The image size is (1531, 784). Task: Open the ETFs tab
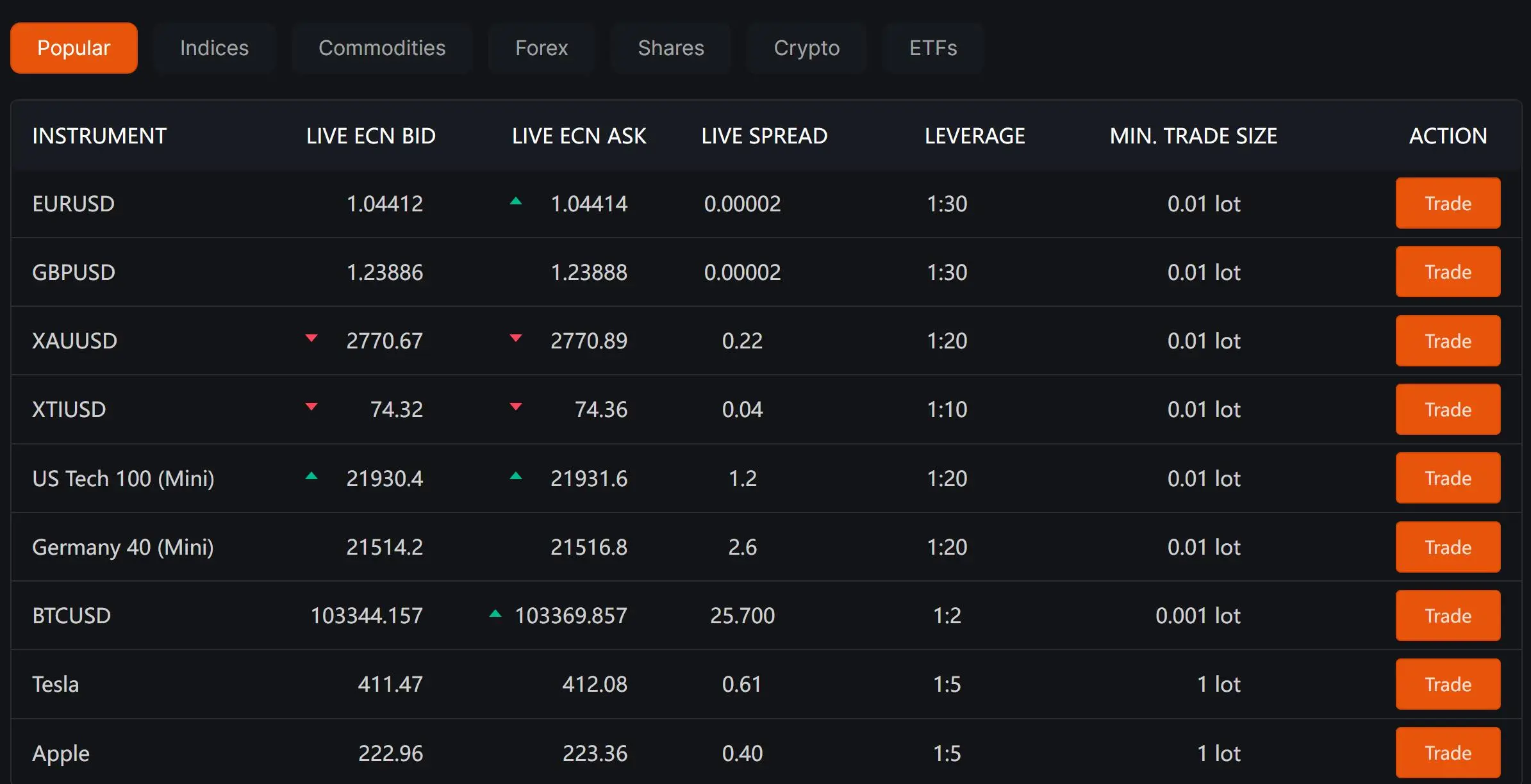tap(933, 48)
